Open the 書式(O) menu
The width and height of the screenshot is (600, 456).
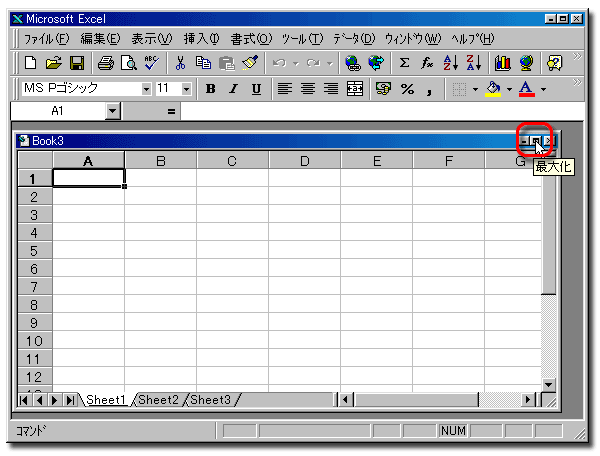click(251, 39)
